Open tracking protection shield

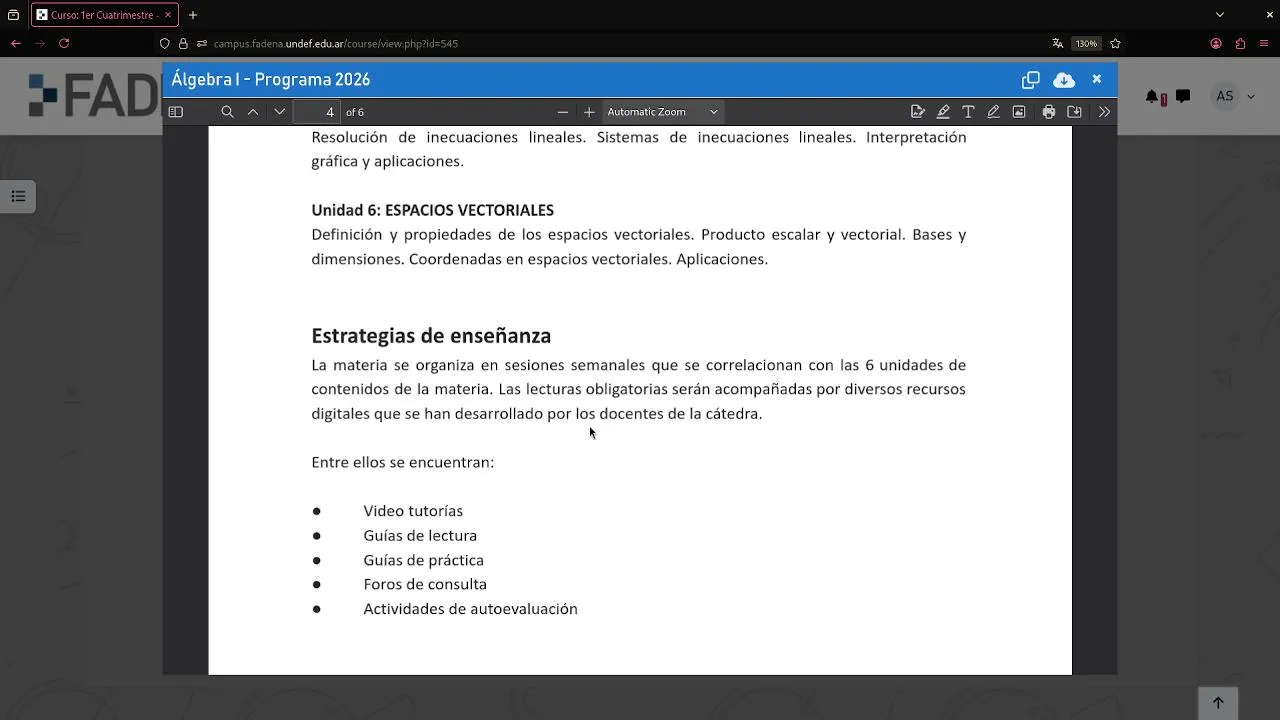[x=165, y=44]
